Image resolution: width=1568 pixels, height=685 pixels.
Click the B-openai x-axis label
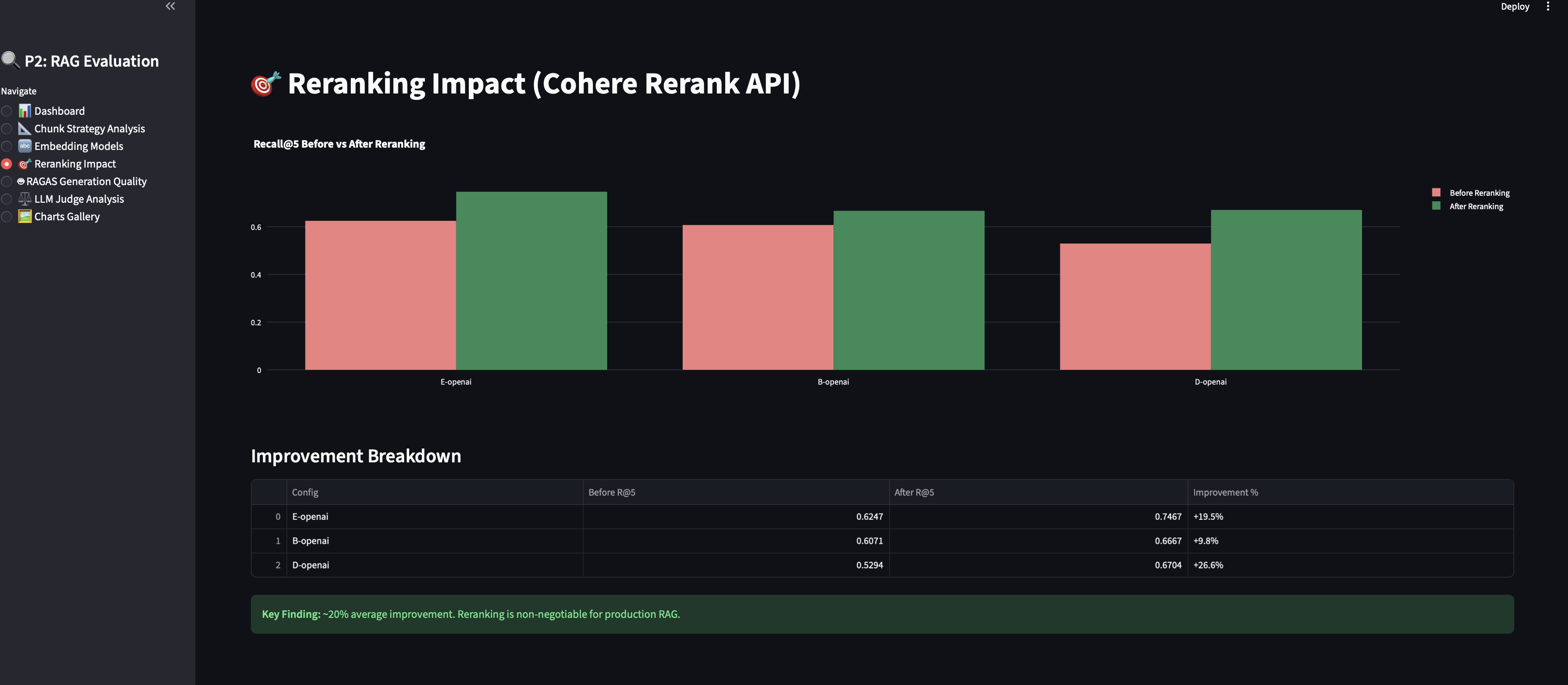tap(834, 382)
